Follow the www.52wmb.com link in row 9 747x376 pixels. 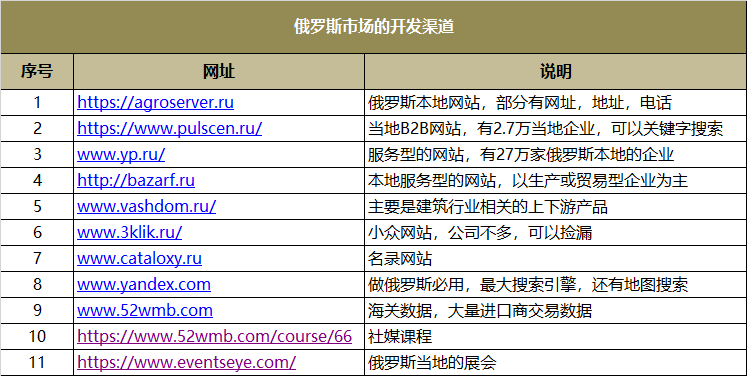[145, 310]
